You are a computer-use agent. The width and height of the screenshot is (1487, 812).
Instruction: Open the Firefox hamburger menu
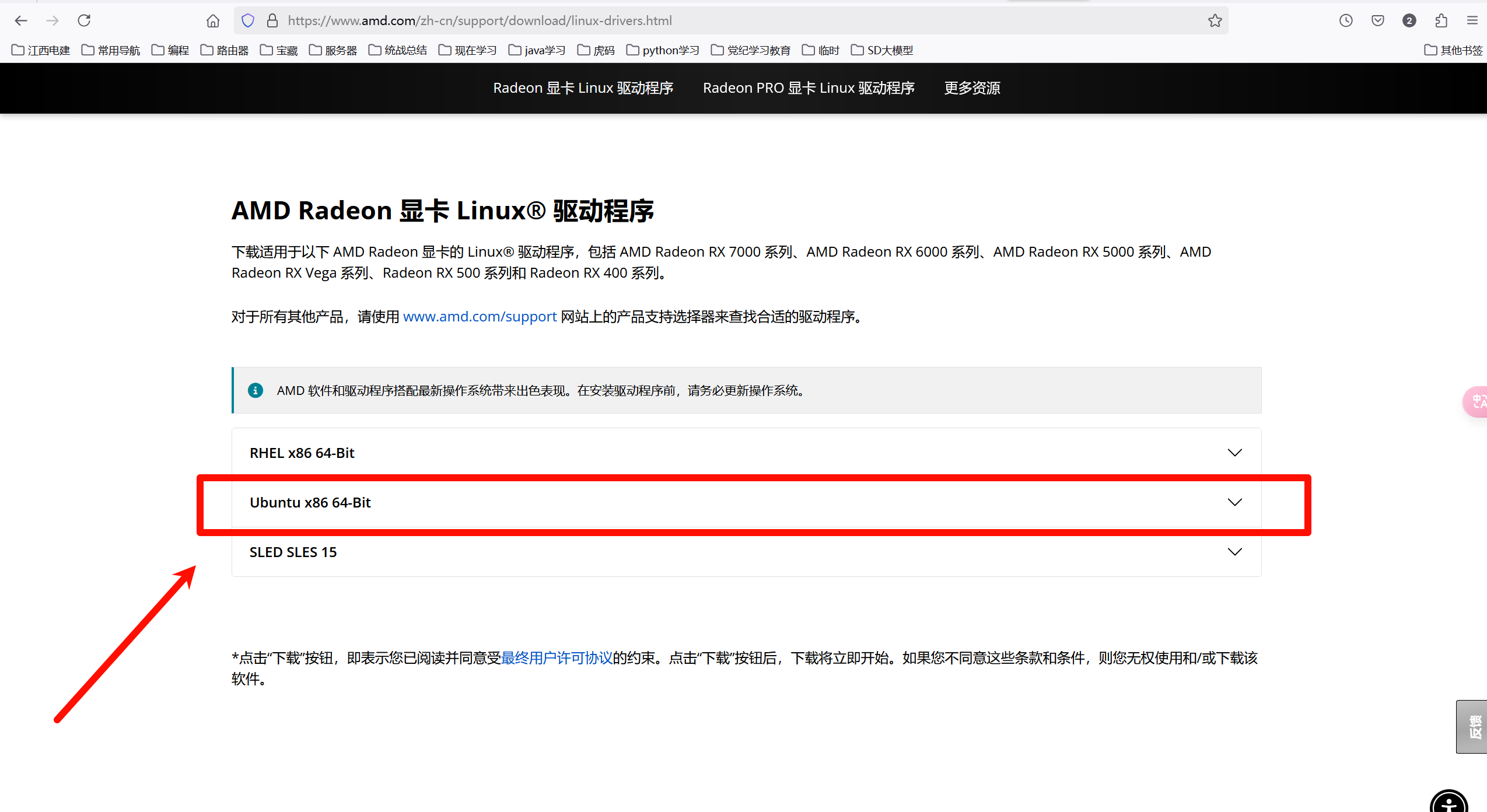click(1472, 20)
